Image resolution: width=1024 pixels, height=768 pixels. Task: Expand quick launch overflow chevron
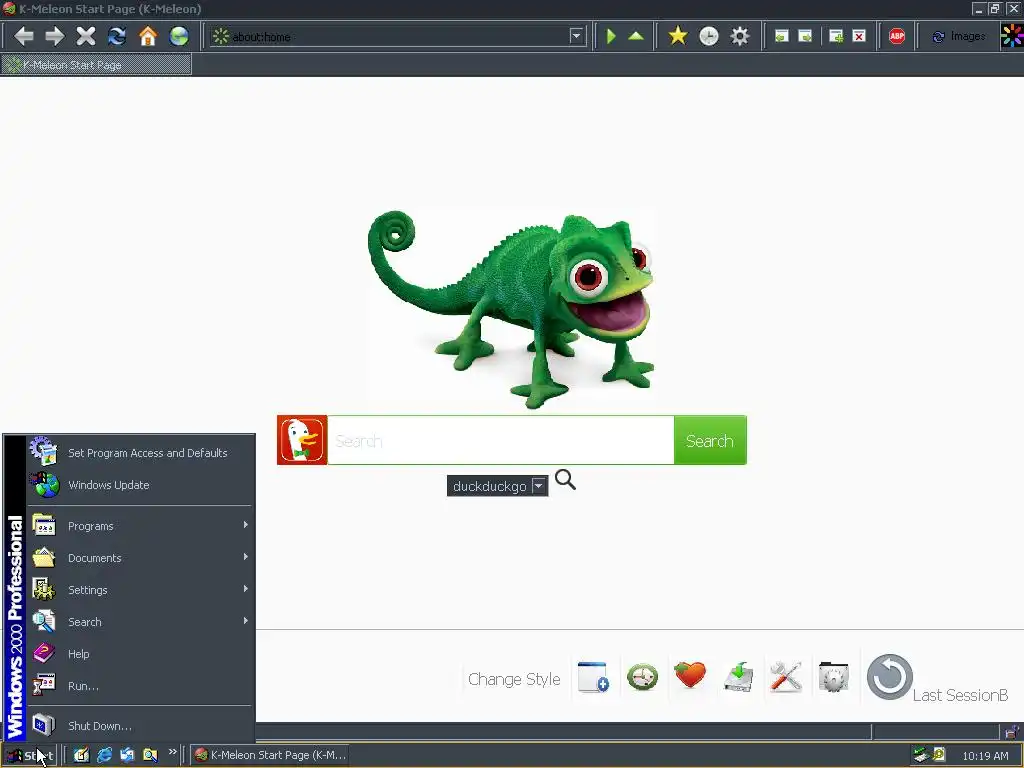(x=172, y=752)
